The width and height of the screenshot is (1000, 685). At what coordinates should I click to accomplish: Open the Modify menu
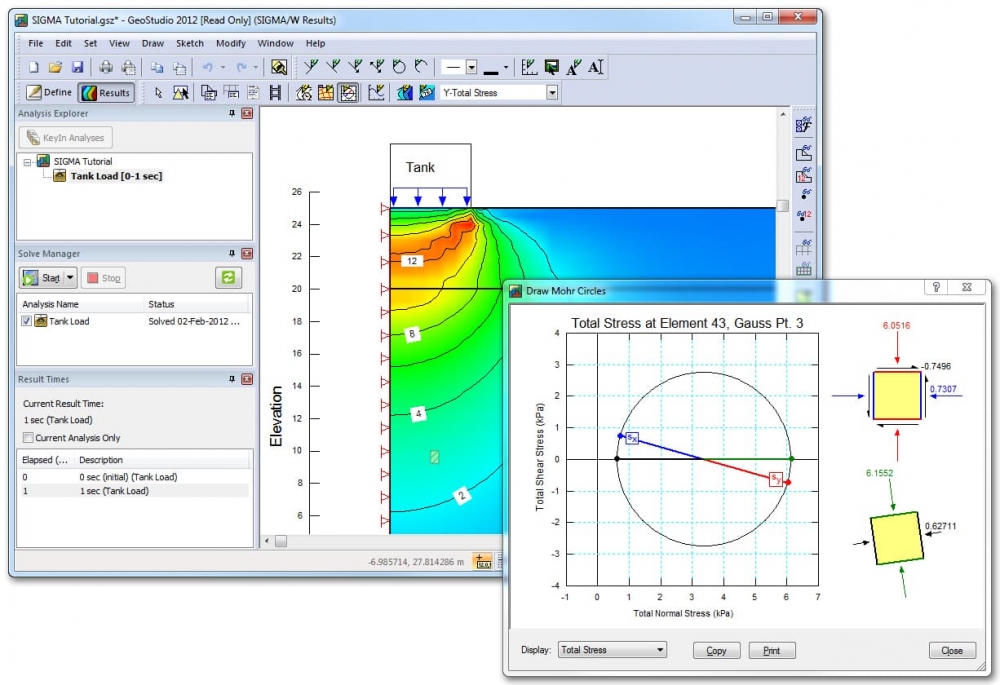(230, 43)
